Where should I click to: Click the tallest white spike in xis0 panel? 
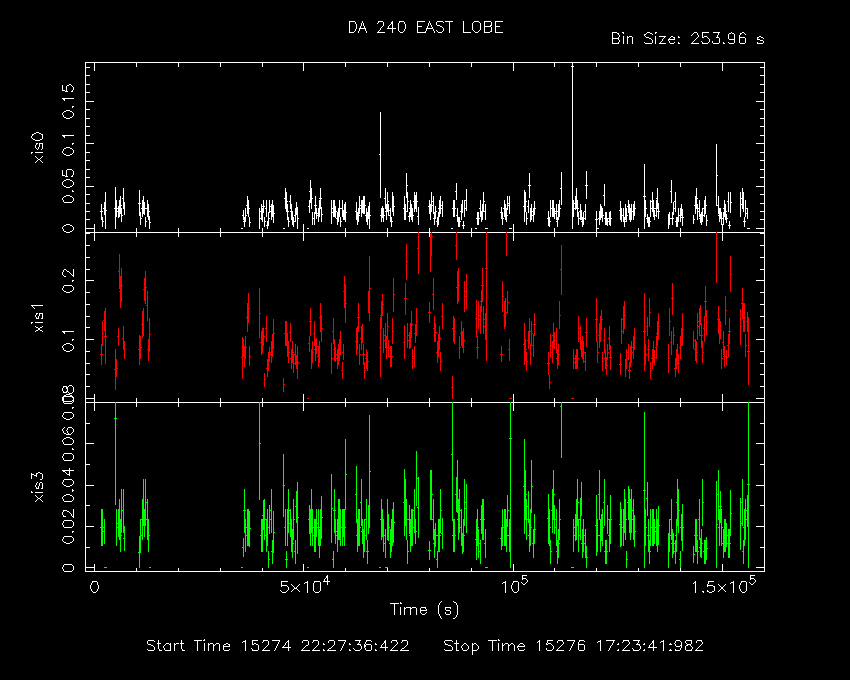click(572, 146)
